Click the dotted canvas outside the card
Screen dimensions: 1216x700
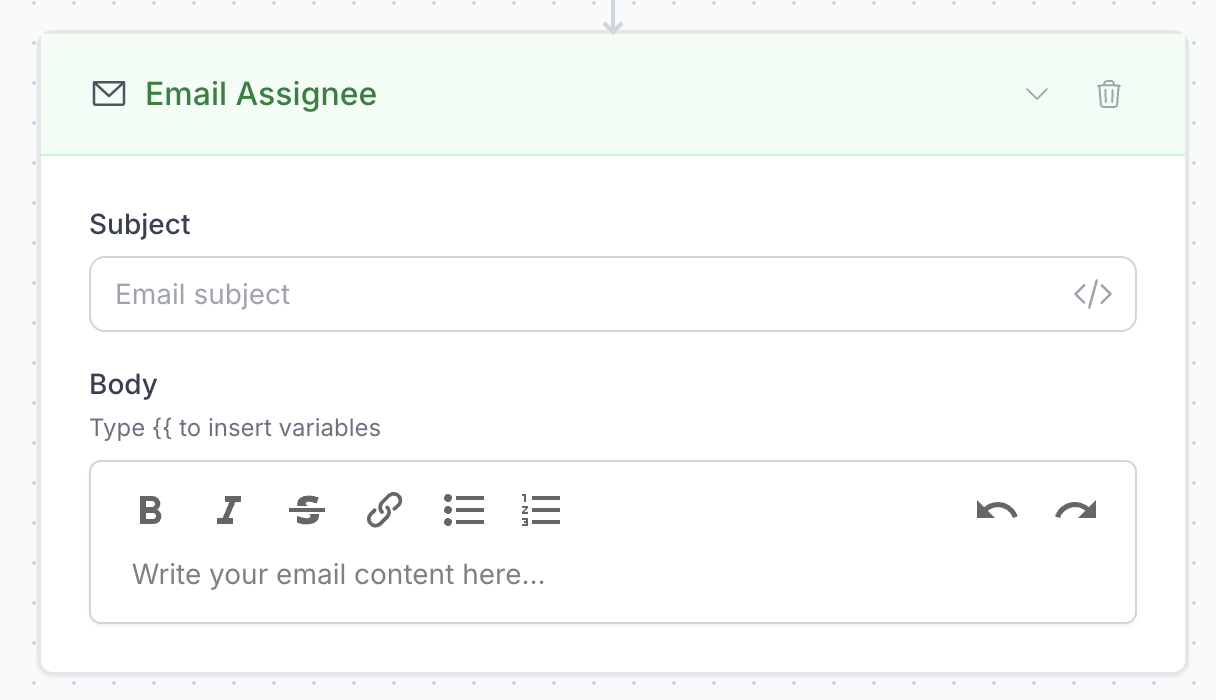1202,350
